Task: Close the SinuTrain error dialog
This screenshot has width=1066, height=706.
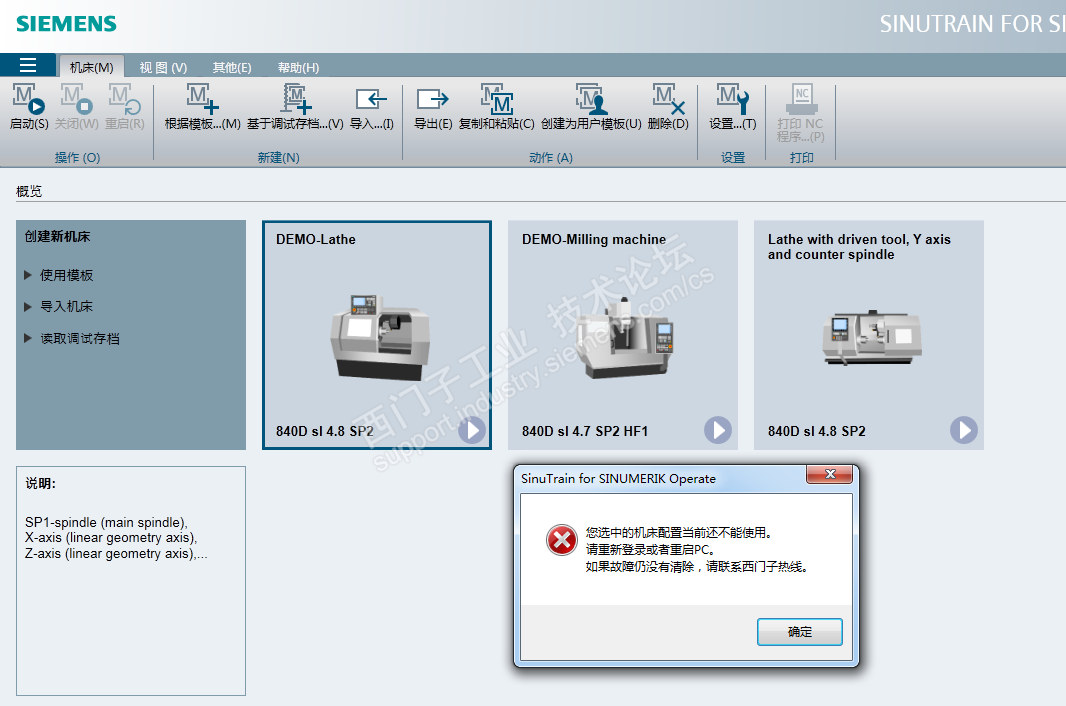Action: click(829, 474)
